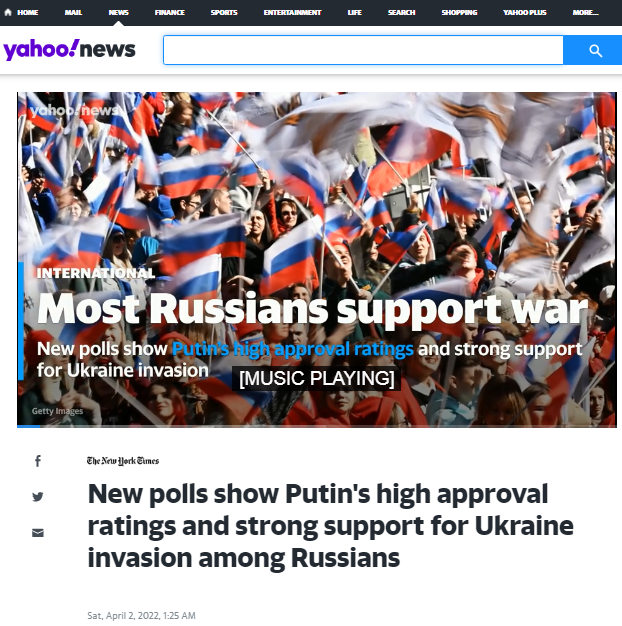Screen dimensions: 622x626
Task: Go to the Finance section
Action: [170, 12]
